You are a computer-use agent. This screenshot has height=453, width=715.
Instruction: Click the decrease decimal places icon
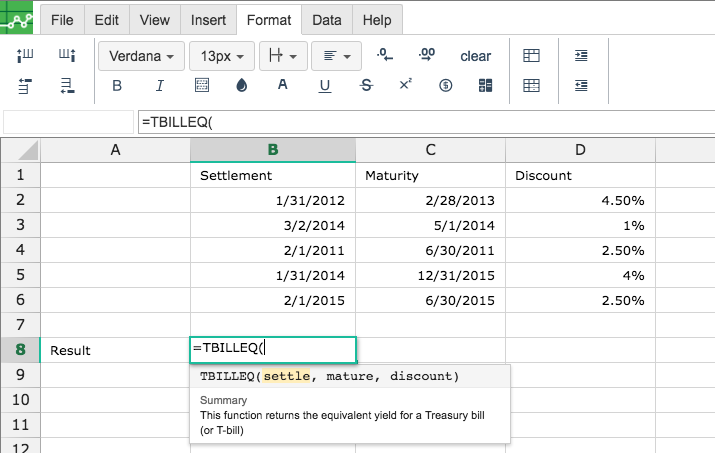[384, 55]
